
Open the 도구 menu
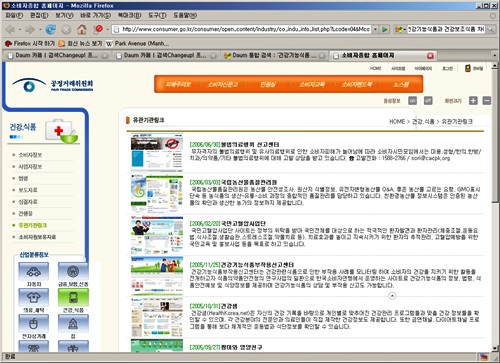(x=157, y=15)
